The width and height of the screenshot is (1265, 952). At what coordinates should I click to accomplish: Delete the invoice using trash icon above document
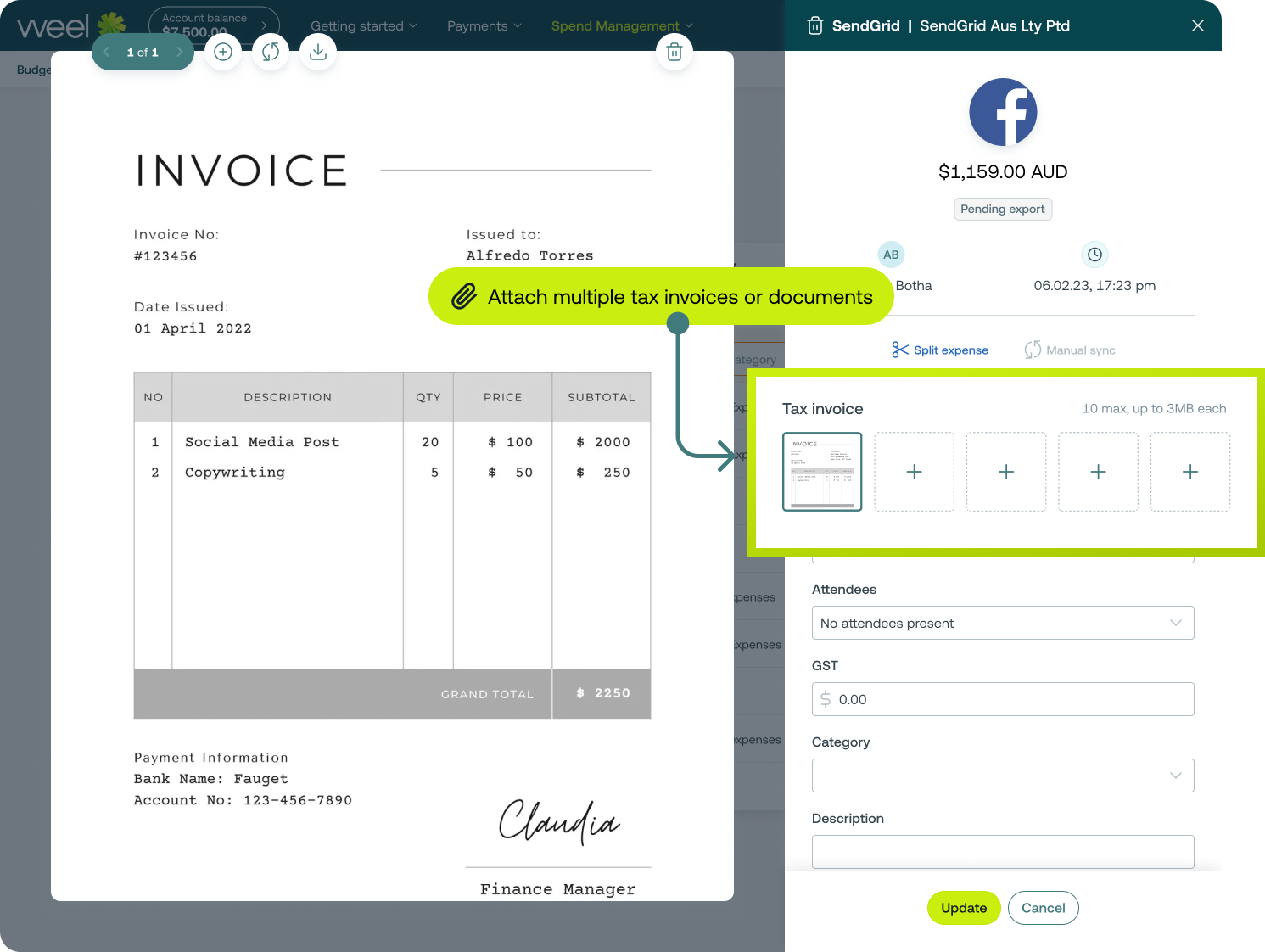tap(674, 53)
